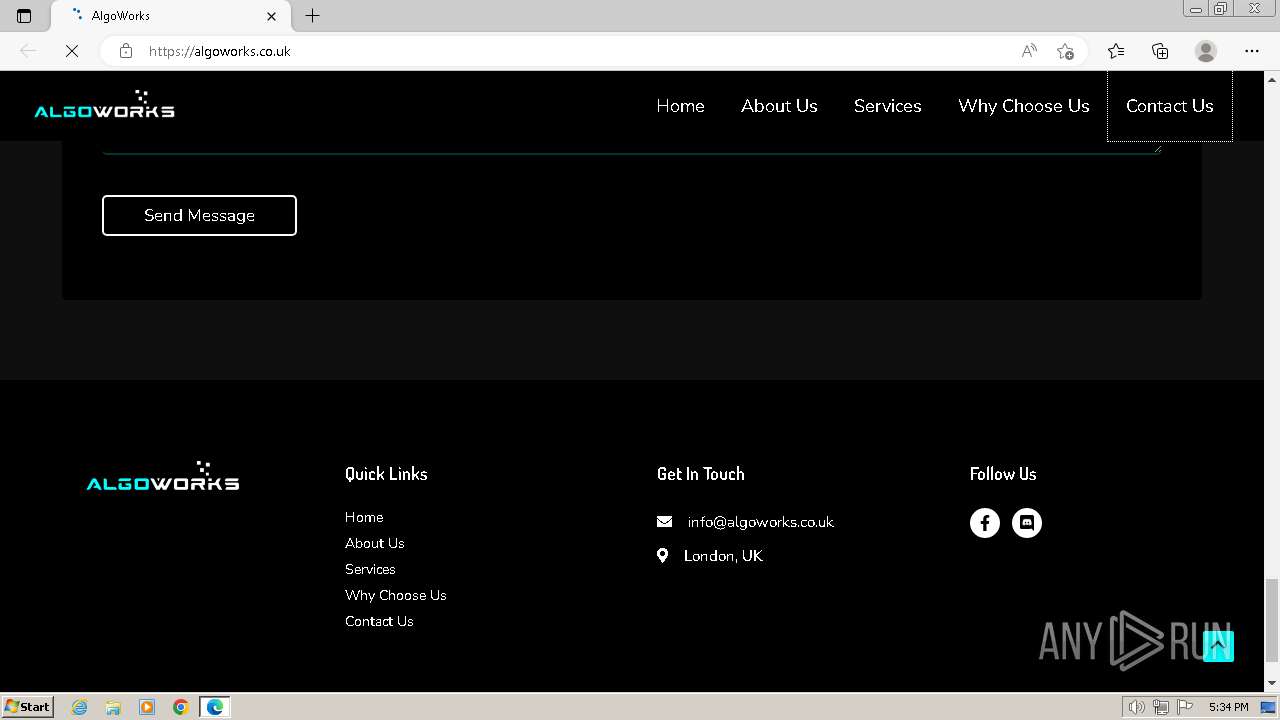
Task: Open Read Aloud in address bar
Action: [x=1029, y=51]
